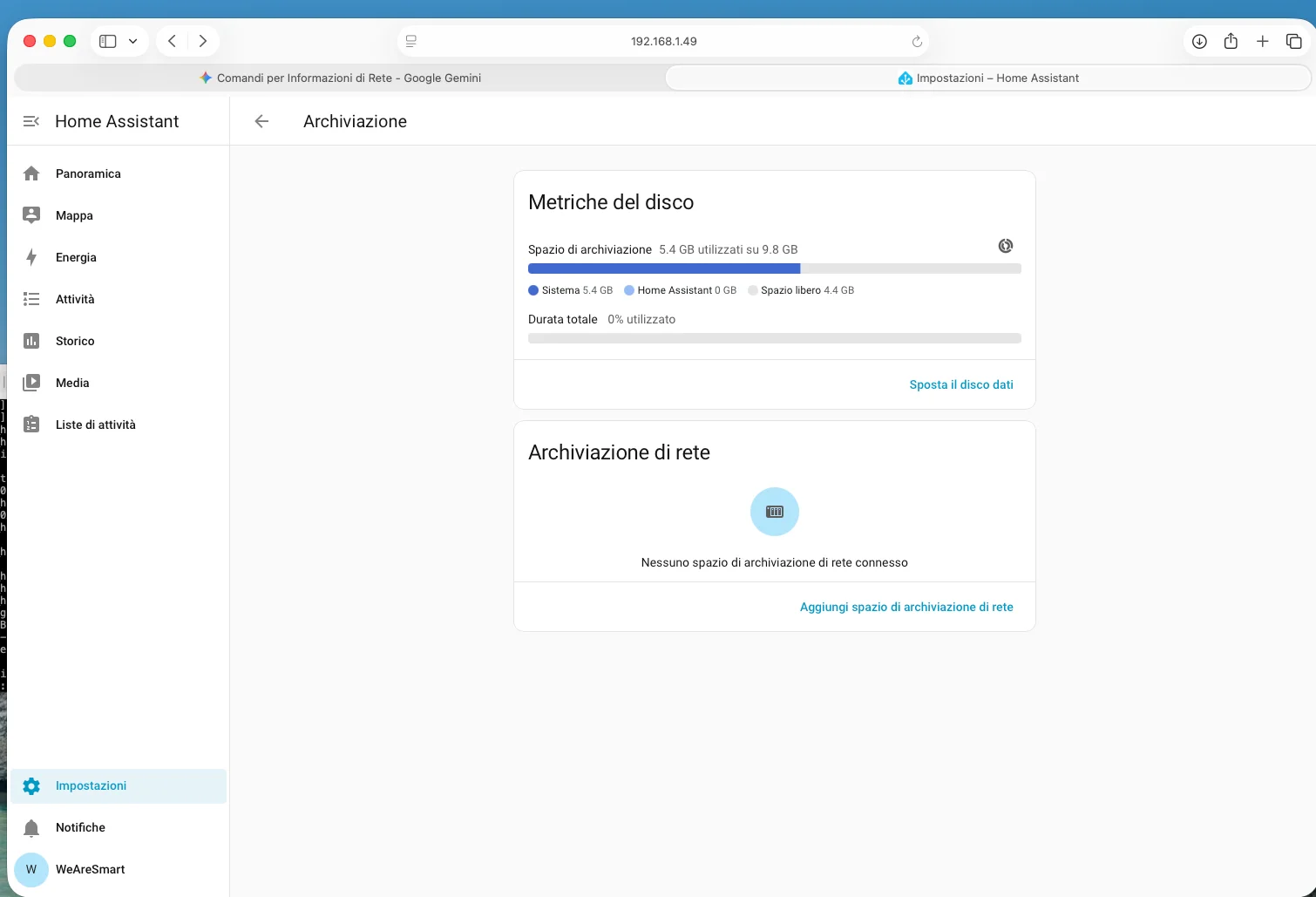Viewport: 1316px width, 897px height.
Task: Collapse the Home Assistant sidebar menu icon
Action: 31,121
